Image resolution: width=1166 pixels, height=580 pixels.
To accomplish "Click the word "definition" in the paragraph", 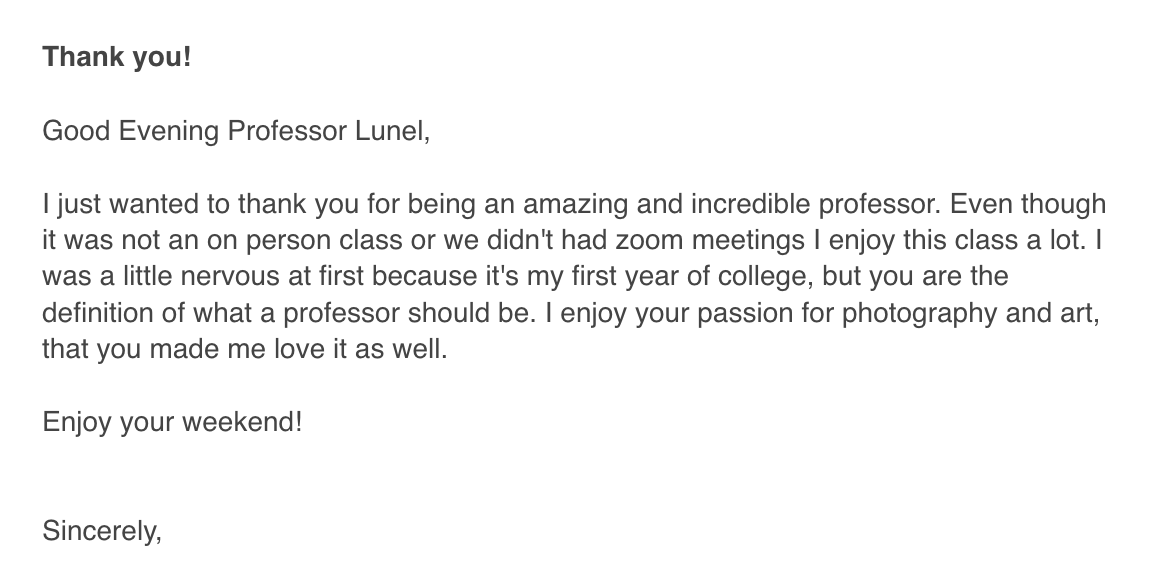I will point(100,314).
